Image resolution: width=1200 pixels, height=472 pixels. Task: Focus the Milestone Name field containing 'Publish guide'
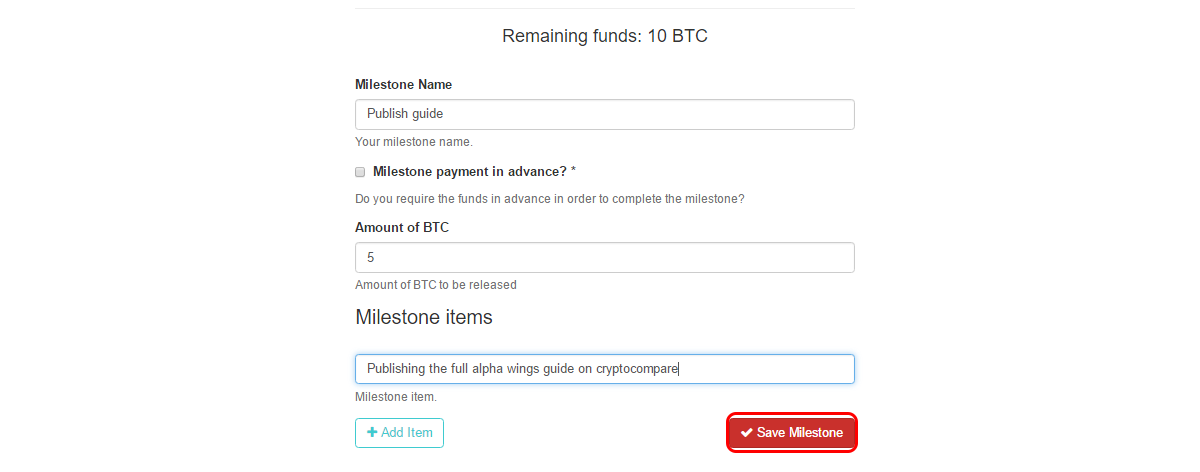pyautogui.click(x=605, y=114)
